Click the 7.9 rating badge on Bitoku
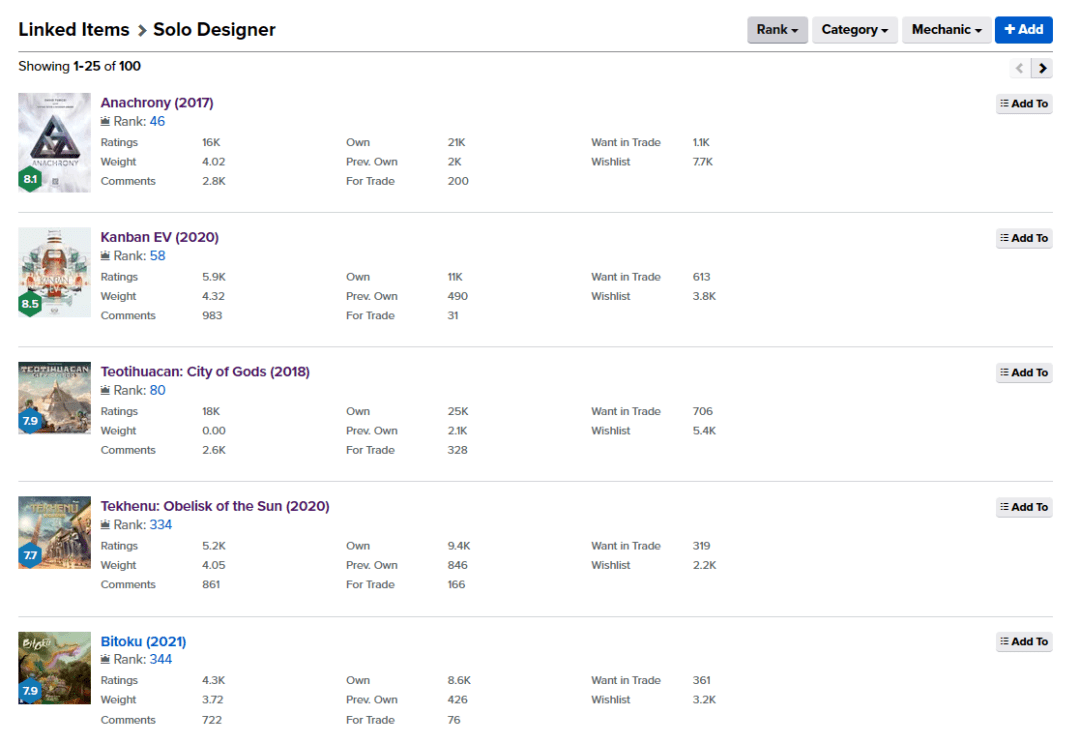This screenshot has height=744, width=1080. (30, 691)
